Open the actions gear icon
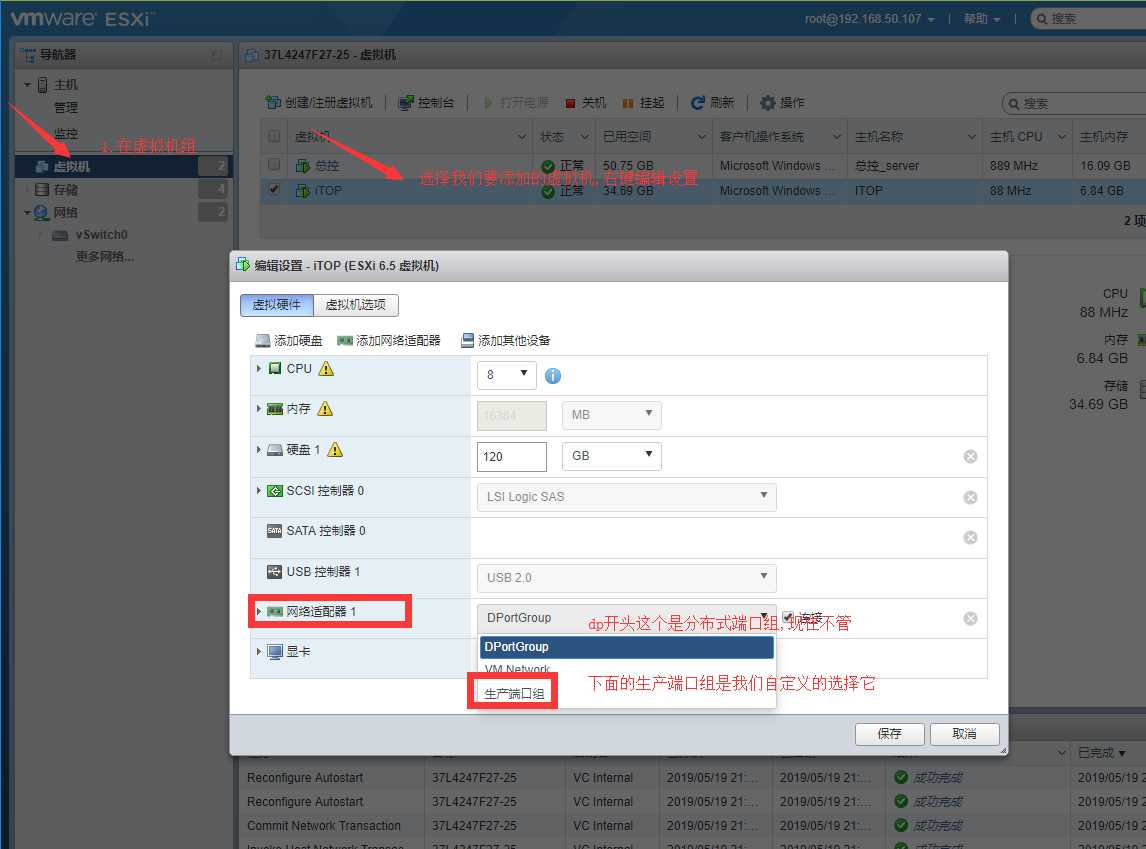 [767, 102]
